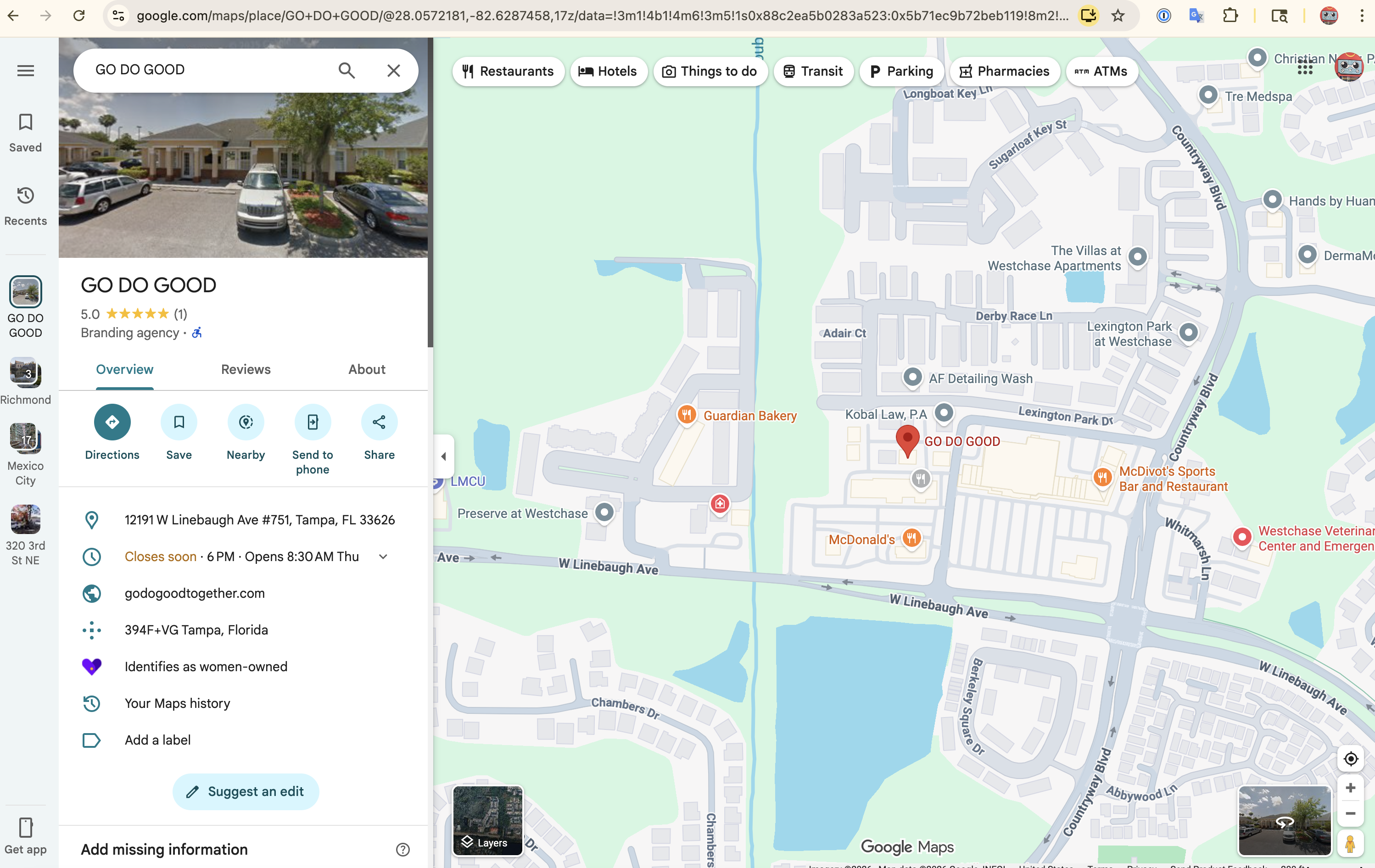1375x868 pixels.
Task: Filter map by Things to do
Action: point(710,71)
